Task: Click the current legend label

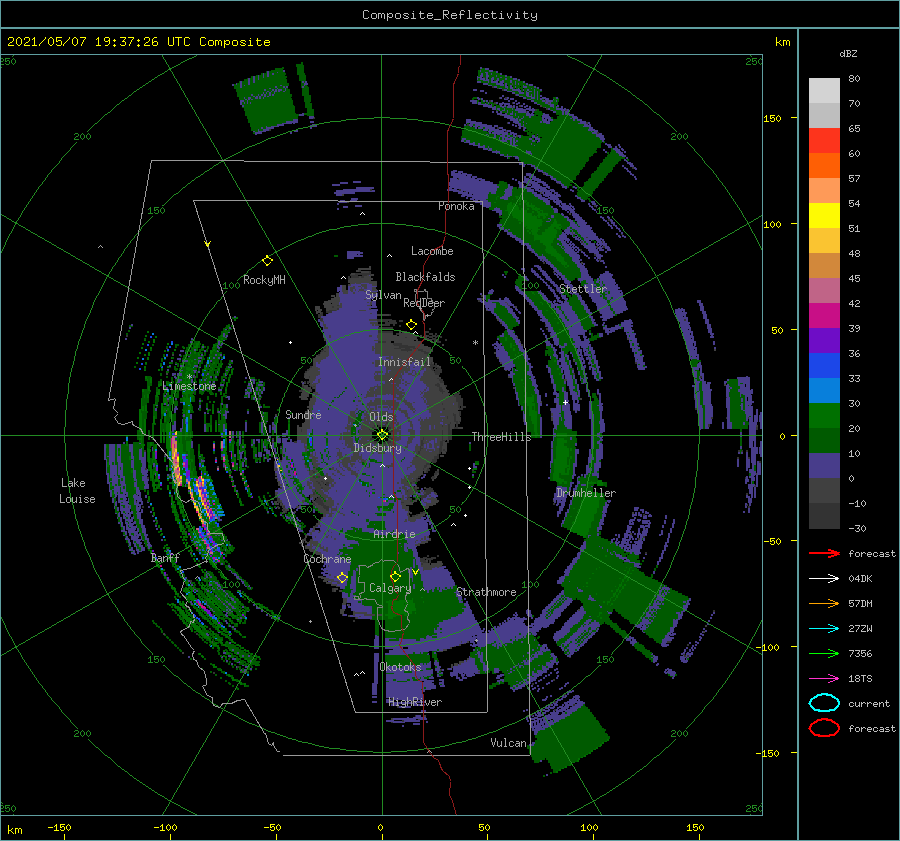Action: (x=868, y=703)
